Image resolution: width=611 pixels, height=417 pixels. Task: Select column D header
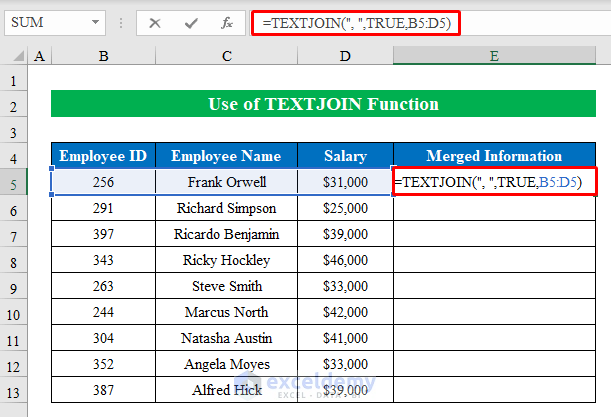pyautogui.click(x=346, y=57)
